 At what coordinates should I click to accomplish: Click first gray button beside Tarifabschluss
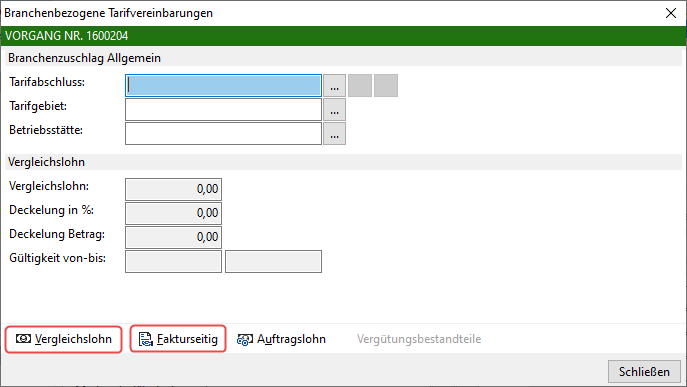(360, 85)
